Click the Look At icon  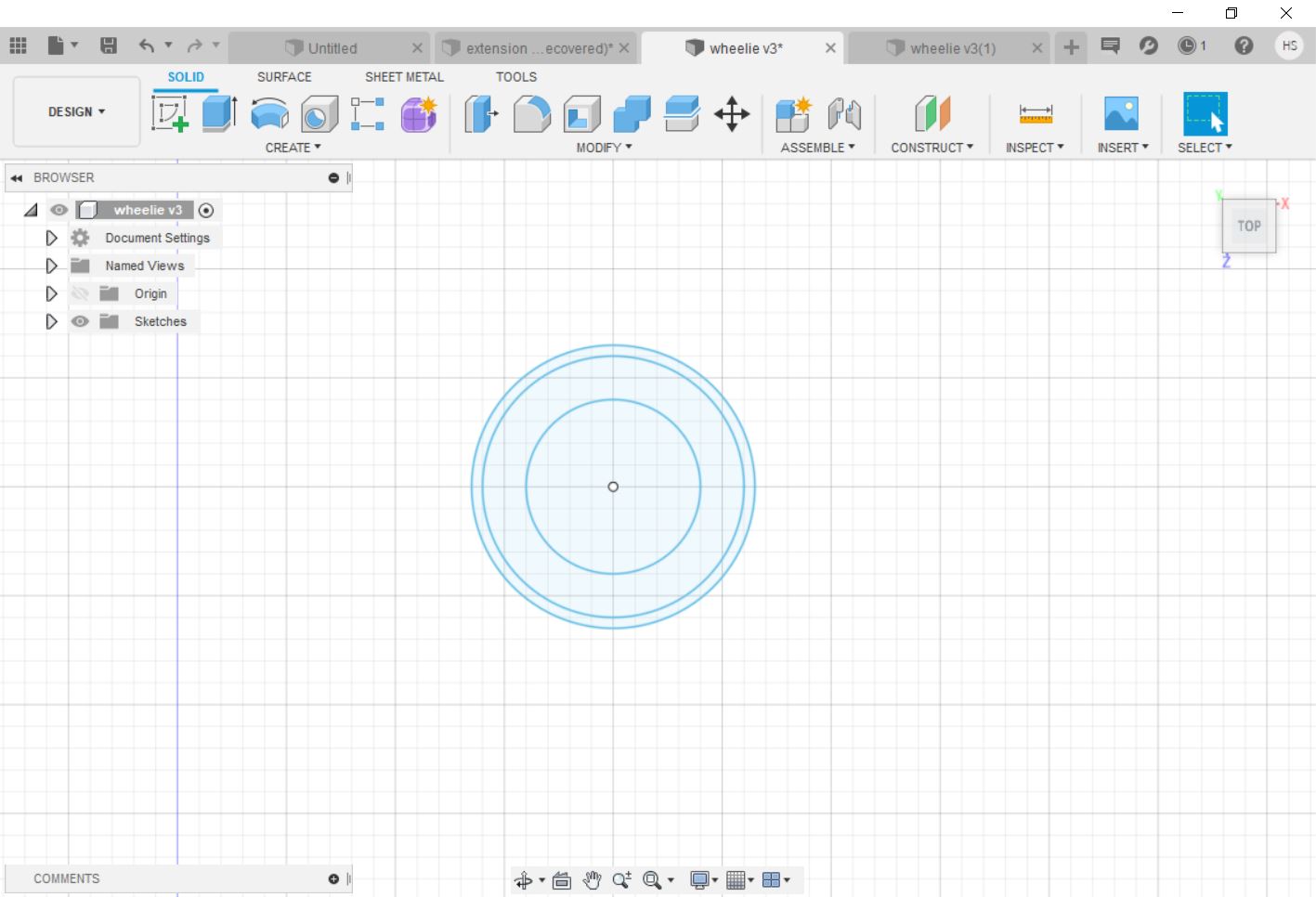562,880
